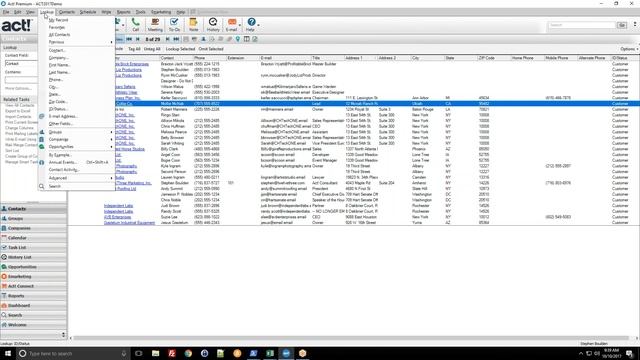Open the Reports menu in menu bar
The height and width of the screenshot is (360, 640).
(x=124, y=12)
